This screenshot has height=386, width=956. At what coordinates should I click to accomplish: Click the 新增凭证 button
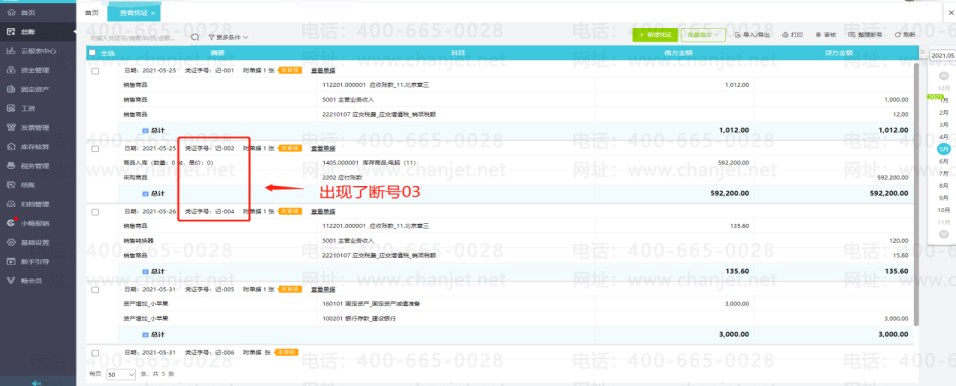[655, 35]
